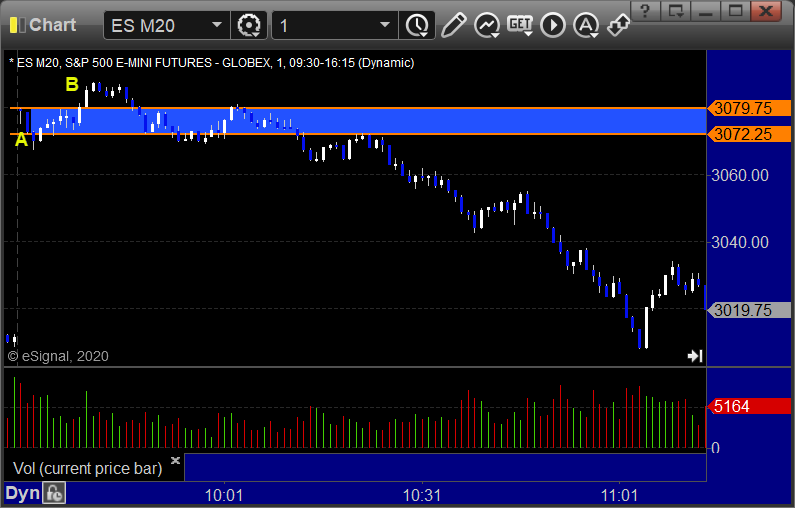Toggle the lock icon next to Dyn

click(x=54, y=493)
